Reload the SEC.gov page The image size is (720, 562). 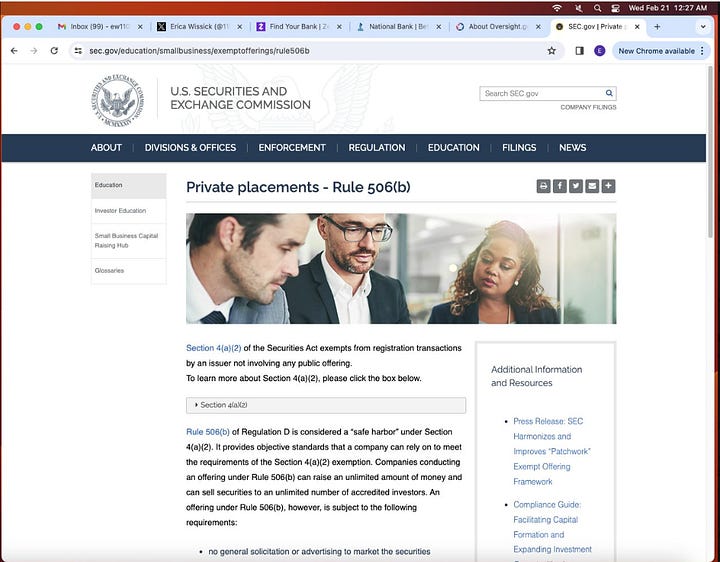click(x=54, y=51)
